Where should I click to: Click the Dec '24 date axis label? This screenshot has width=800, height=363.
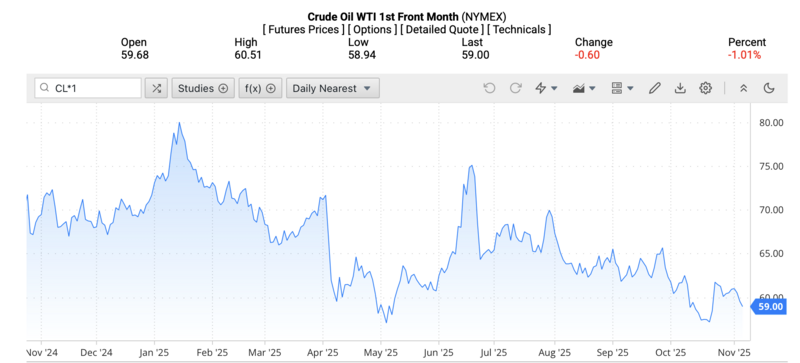[96, 352]
